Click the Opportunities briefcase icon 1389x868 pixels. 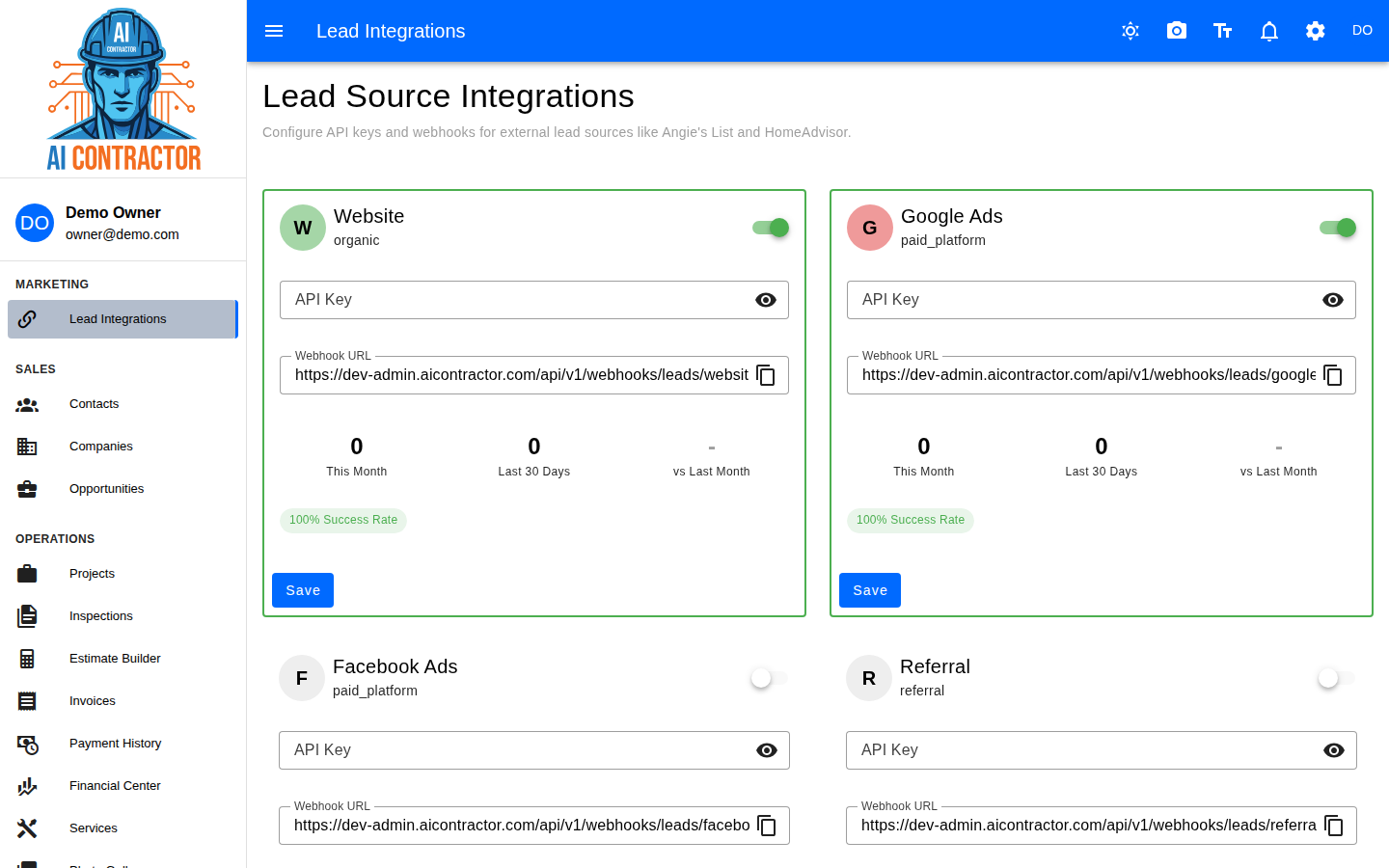(27, 489)
